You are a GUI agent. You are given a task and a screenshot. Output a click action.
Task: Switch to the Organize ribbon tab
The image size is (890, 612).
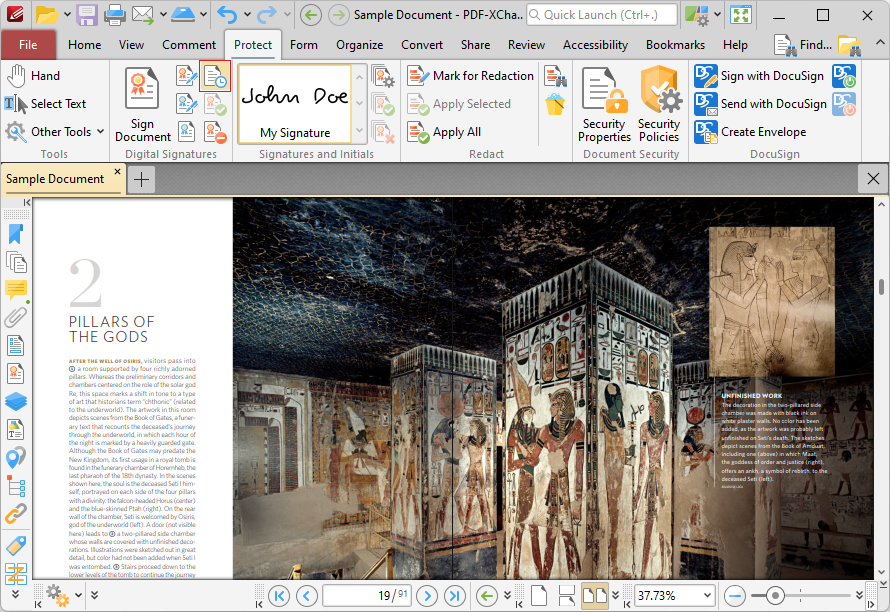click(359, 45)
